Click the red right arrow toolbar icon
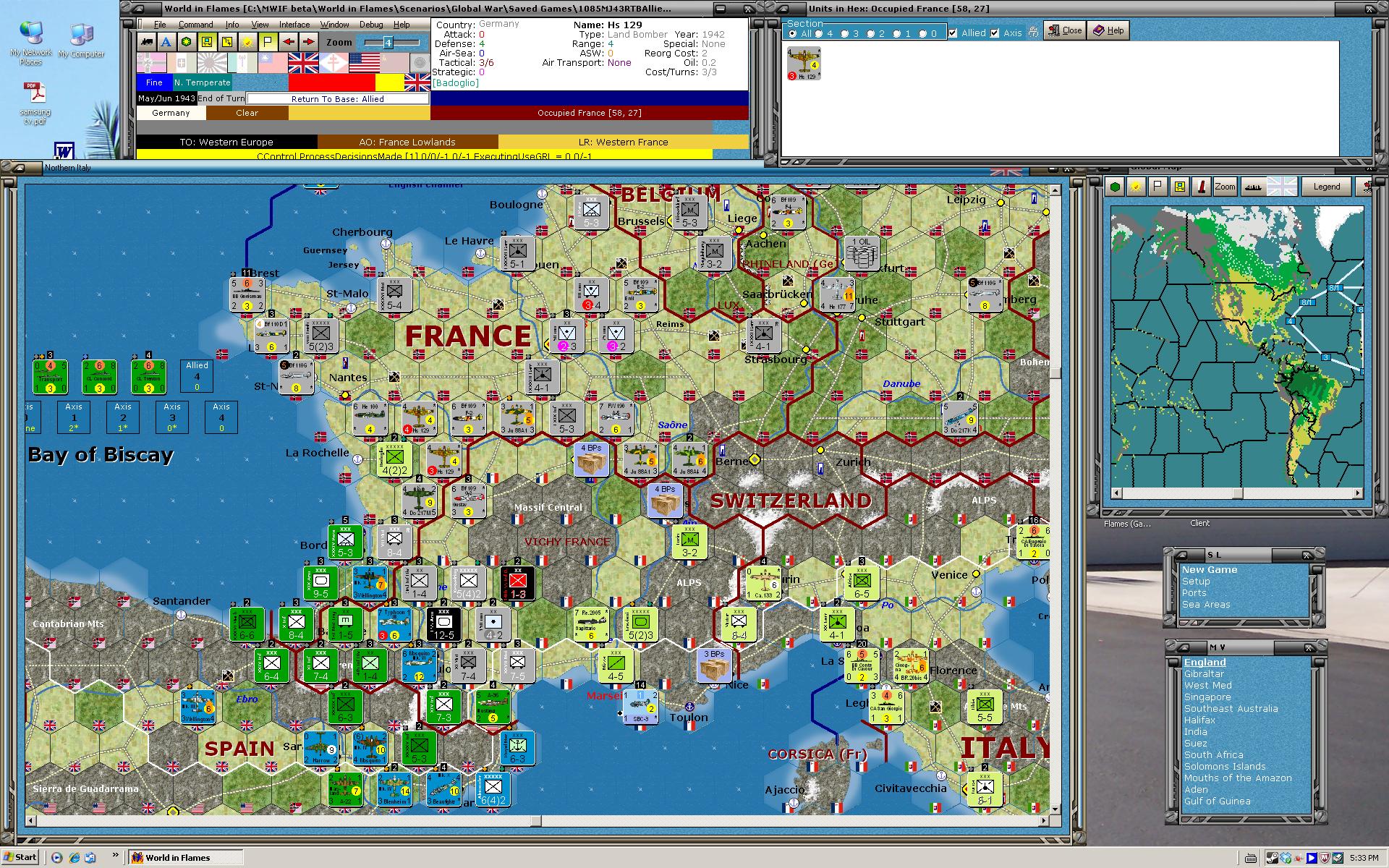Viewport: 1389px width, 868px height. [x=309, y=42]
